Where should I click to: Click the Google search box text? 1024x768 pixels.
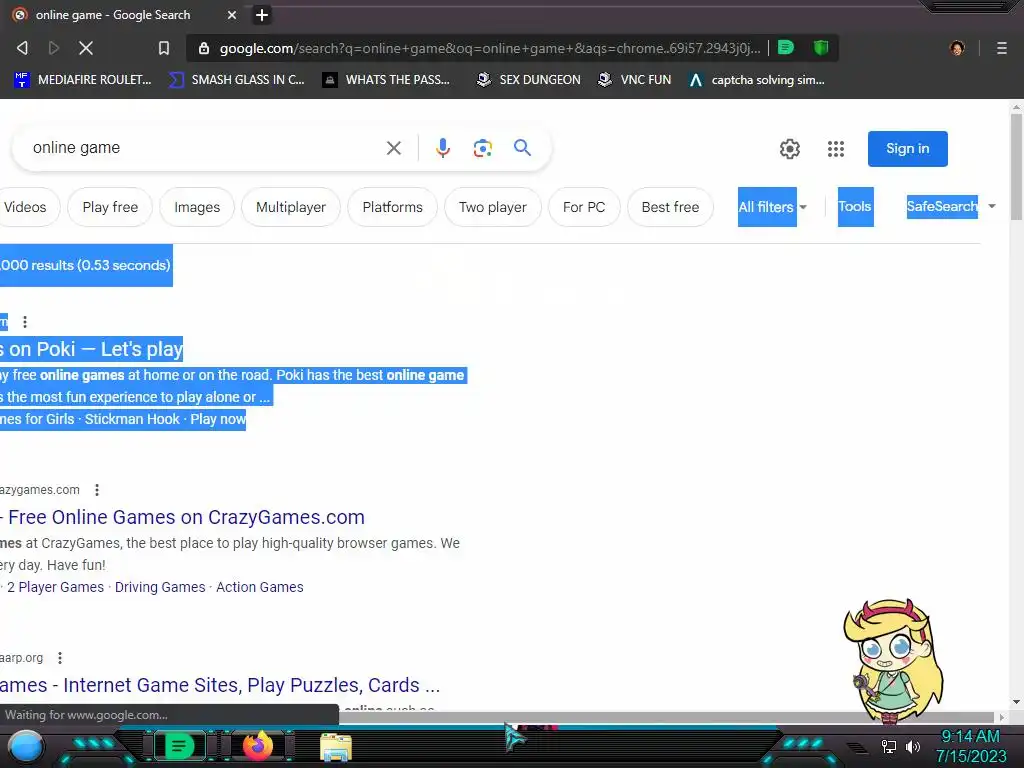(x=76, y=148)
